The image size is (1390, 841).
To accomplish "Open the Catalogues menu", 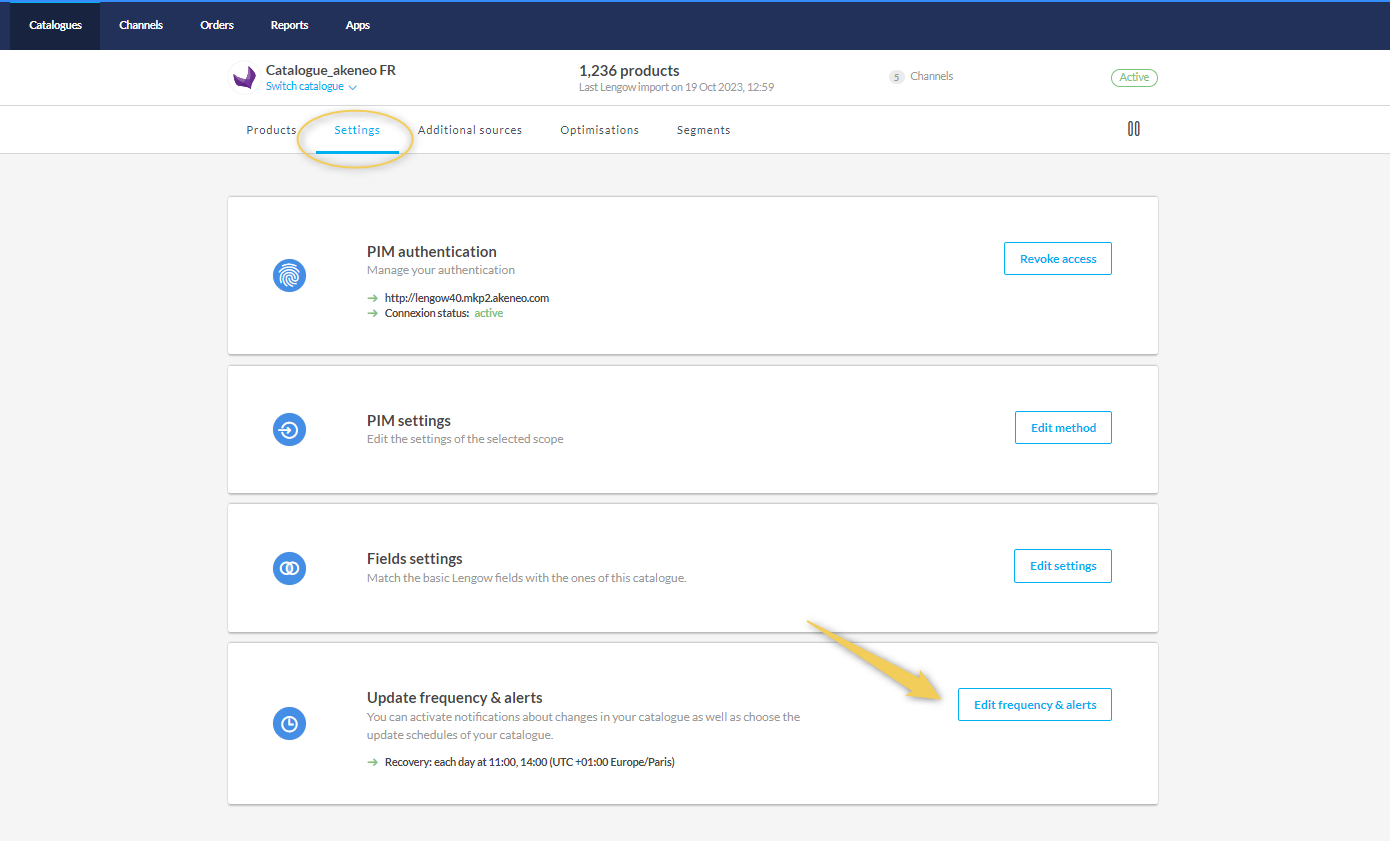I will coord(55,25).
